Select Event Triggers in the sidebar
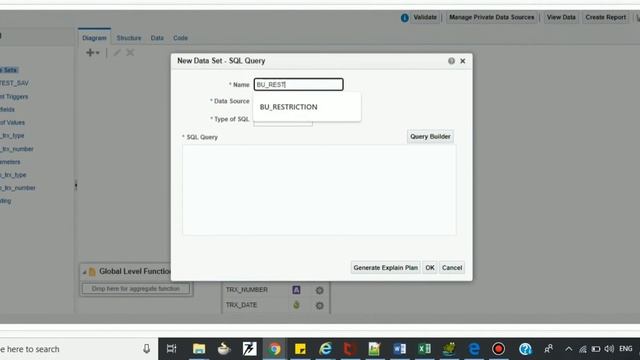The image size is (640, 360). [14, 97]
